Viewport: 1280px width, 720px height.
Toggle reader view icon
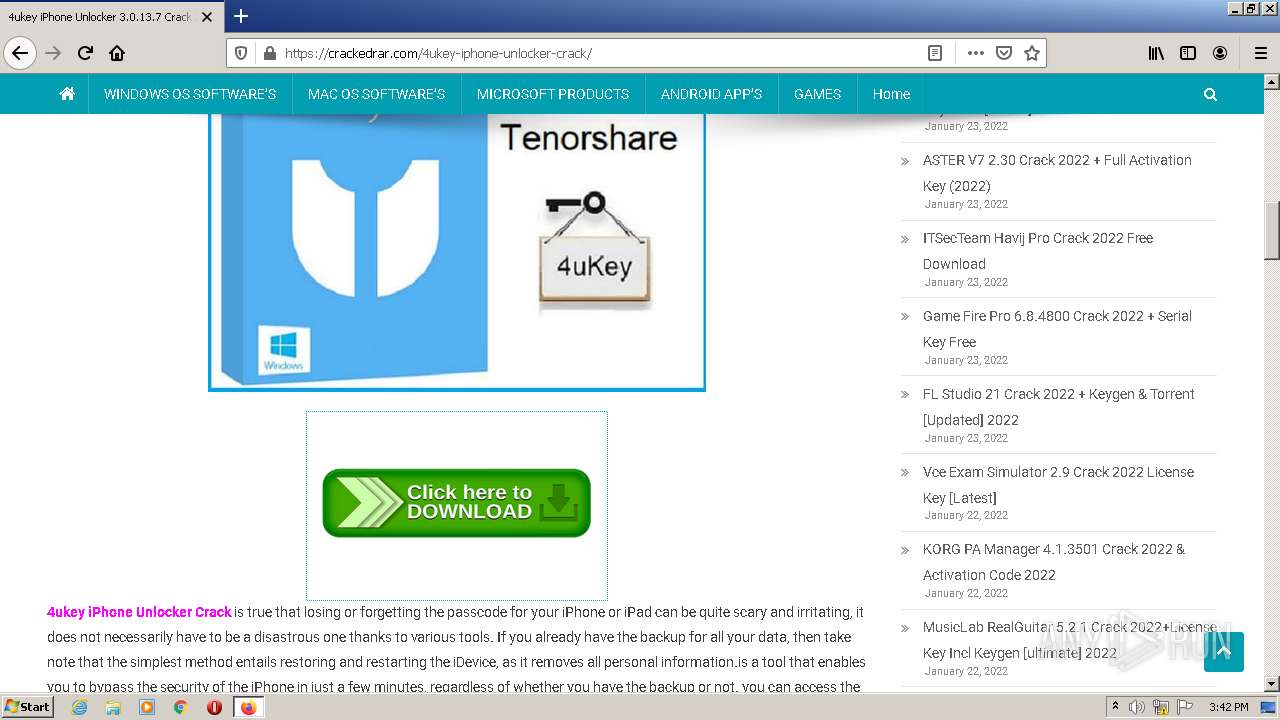pos(935,53)
